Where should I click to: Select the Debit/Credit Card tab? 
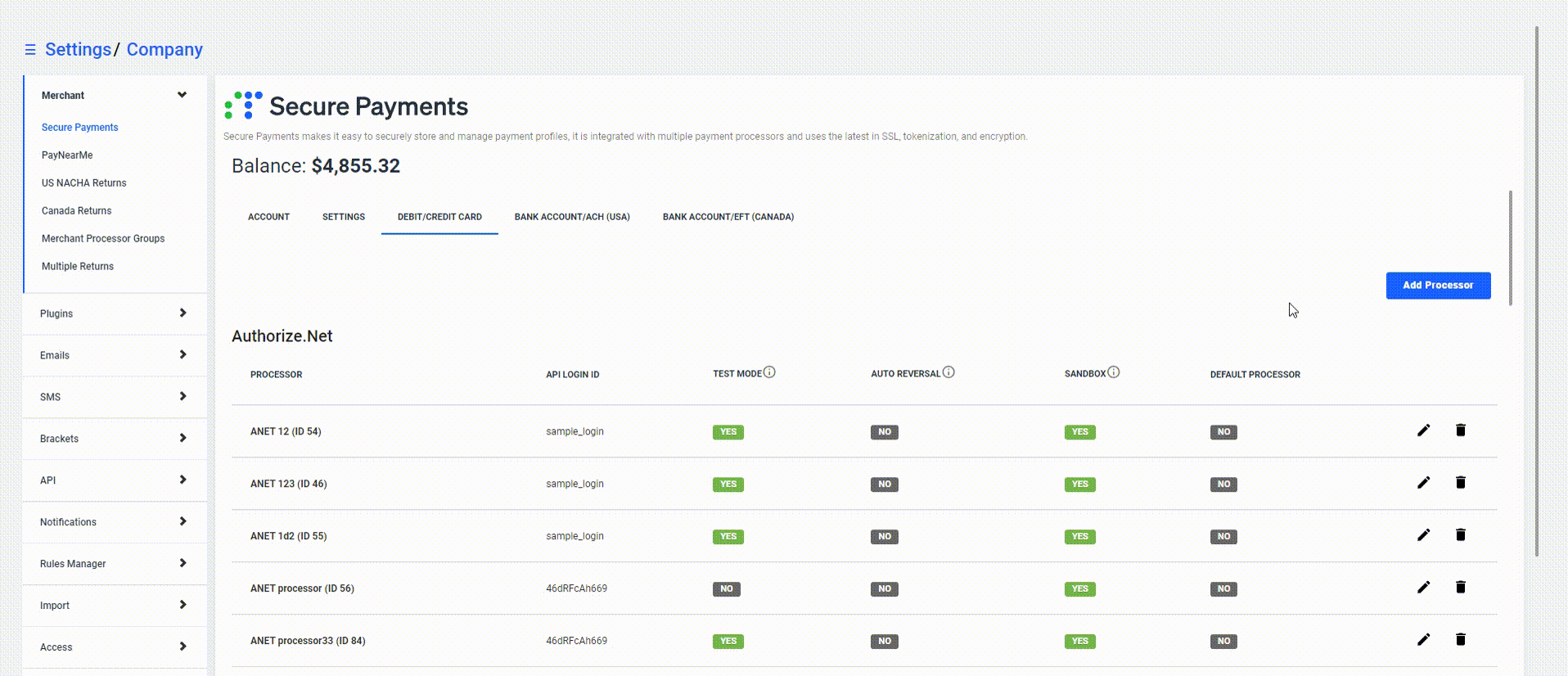coord(439,217)
